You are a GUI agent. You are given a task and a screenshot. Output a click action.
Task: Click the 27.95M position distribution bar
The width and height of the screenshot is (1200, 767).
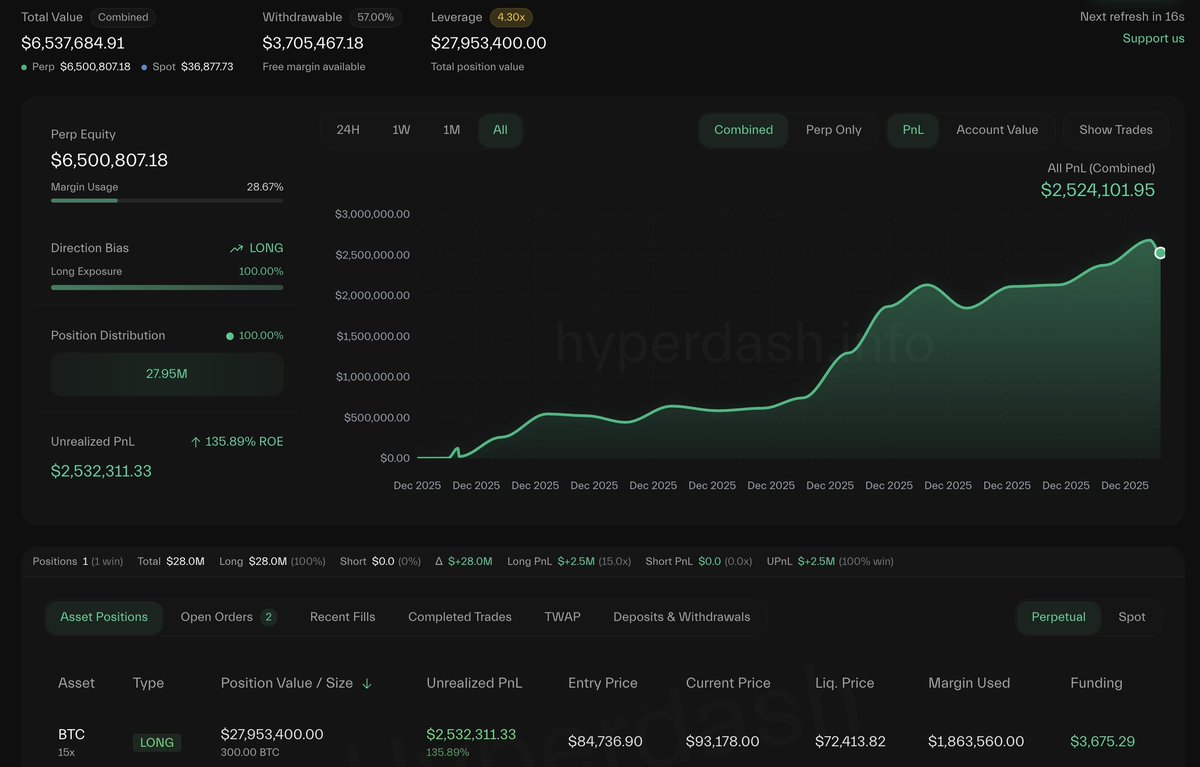pos(167,374)
